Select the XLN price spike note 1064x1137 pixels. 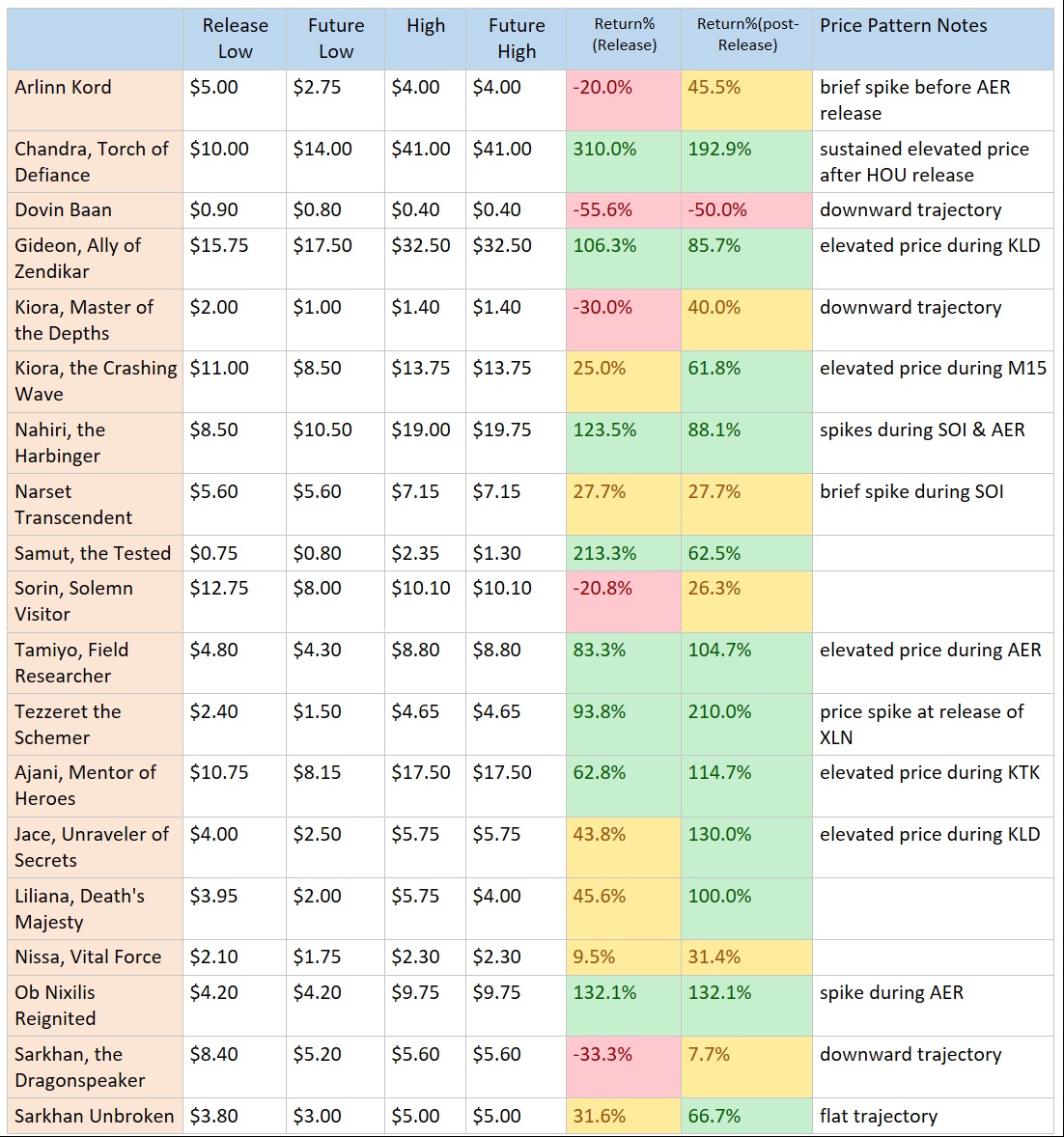921,724
